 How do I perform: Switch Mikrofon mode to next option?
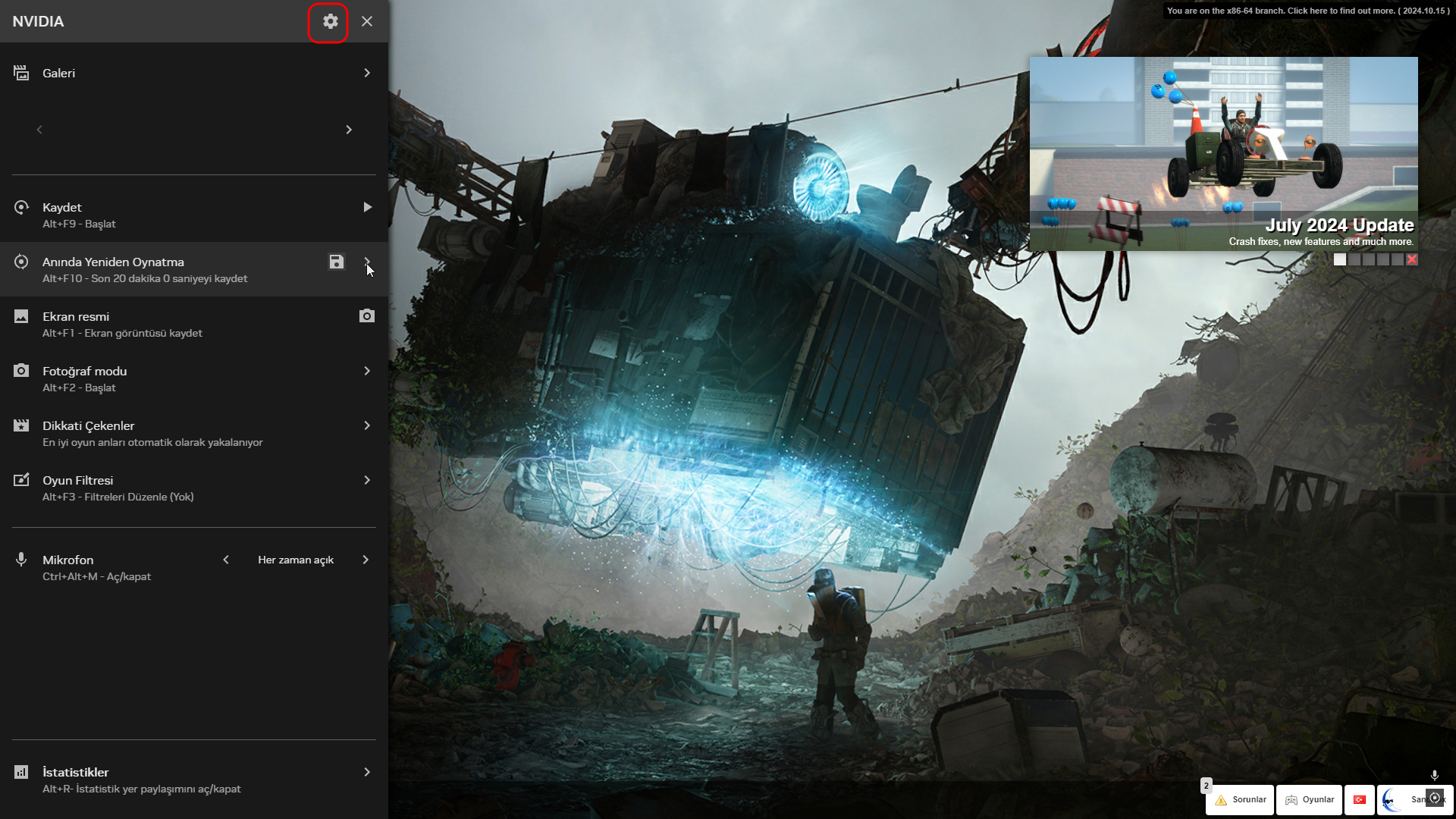366,560
